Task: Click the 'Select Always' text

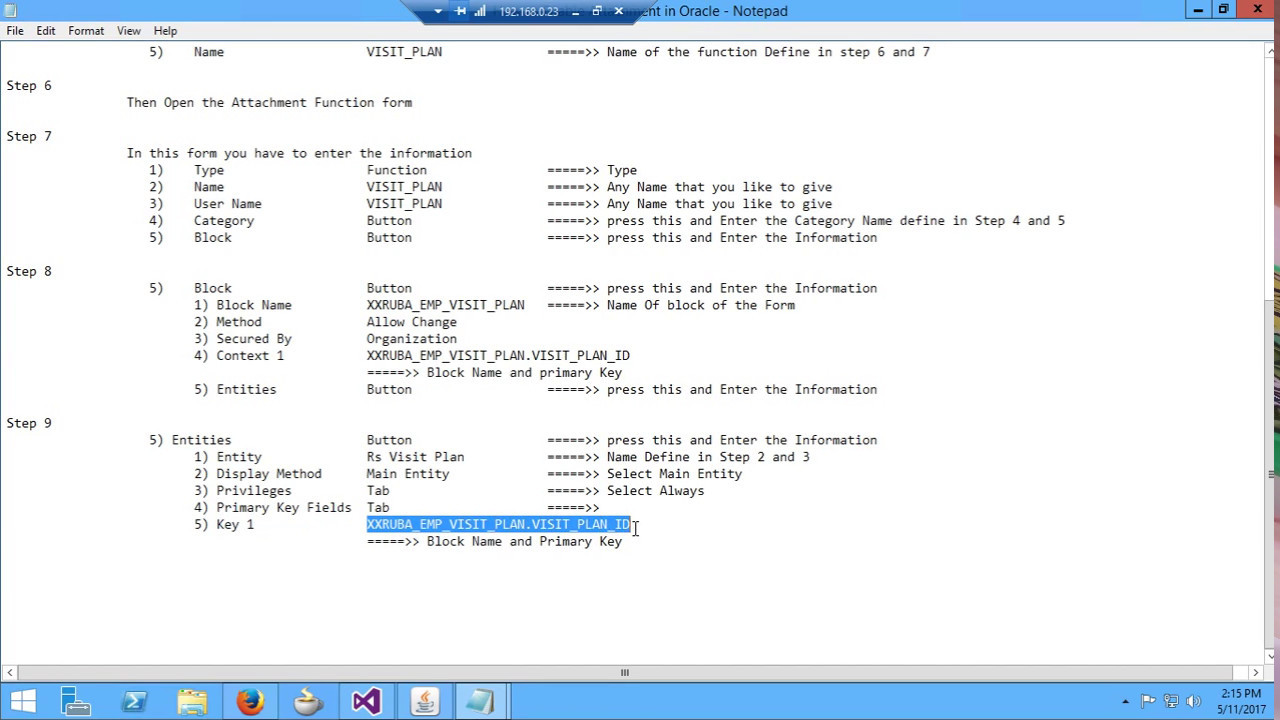Action: point(655,491)
